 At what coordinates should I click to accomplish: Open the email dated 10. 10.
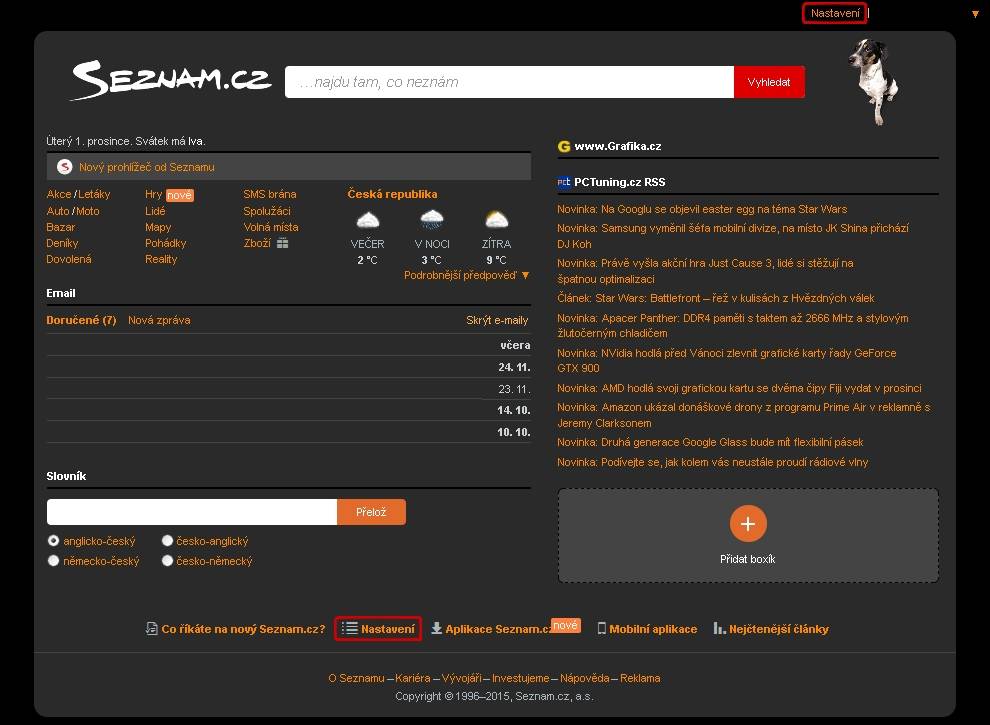pos(289,432)
